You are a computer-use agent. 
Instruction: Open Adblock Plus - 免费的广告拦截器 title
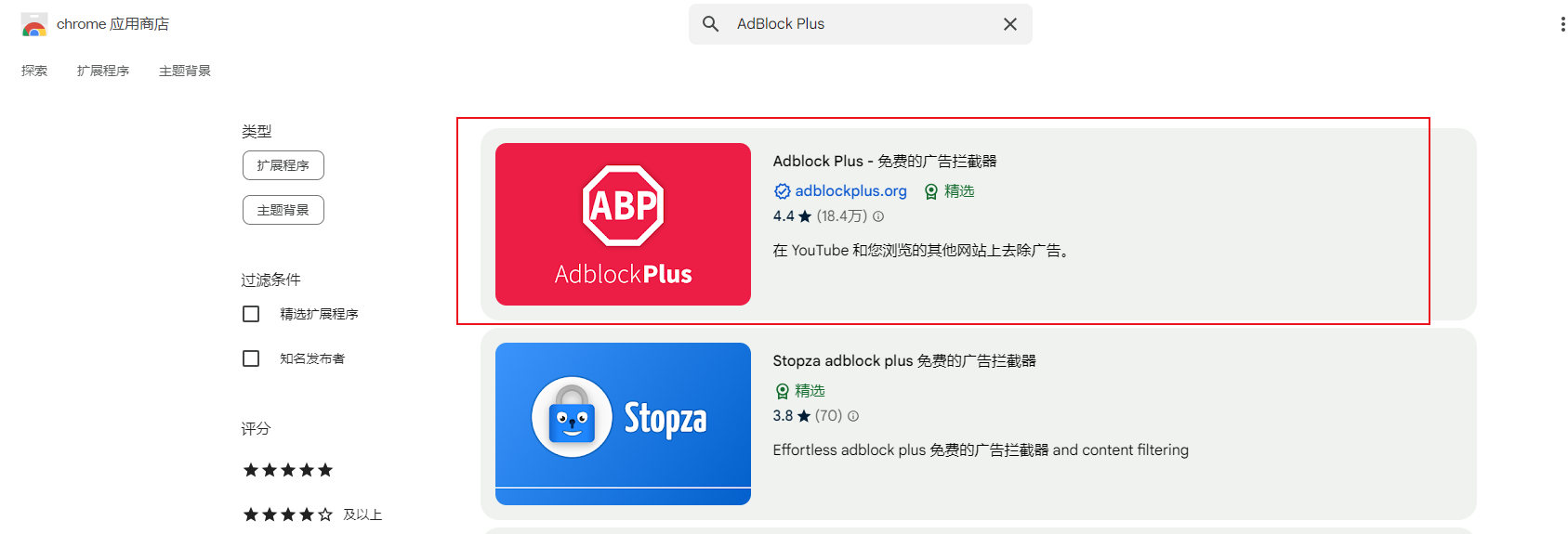[885, 161]
